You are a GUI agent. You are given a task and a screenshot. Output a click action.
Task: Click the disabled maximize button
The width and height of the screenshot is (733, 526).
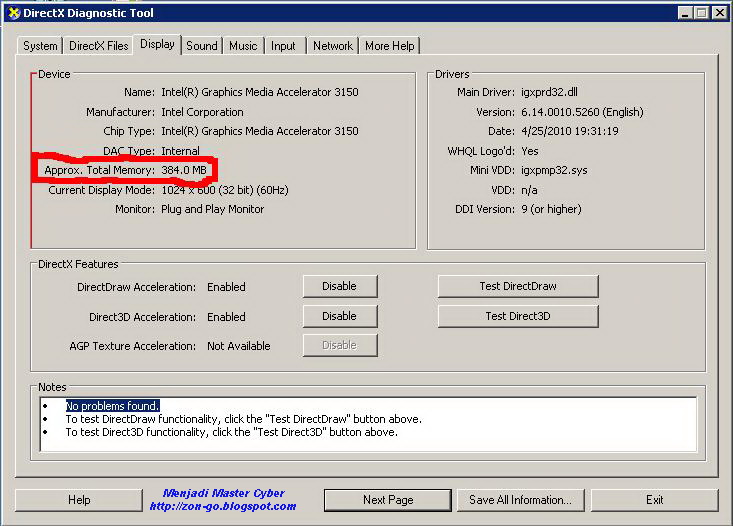pos(701,13)
